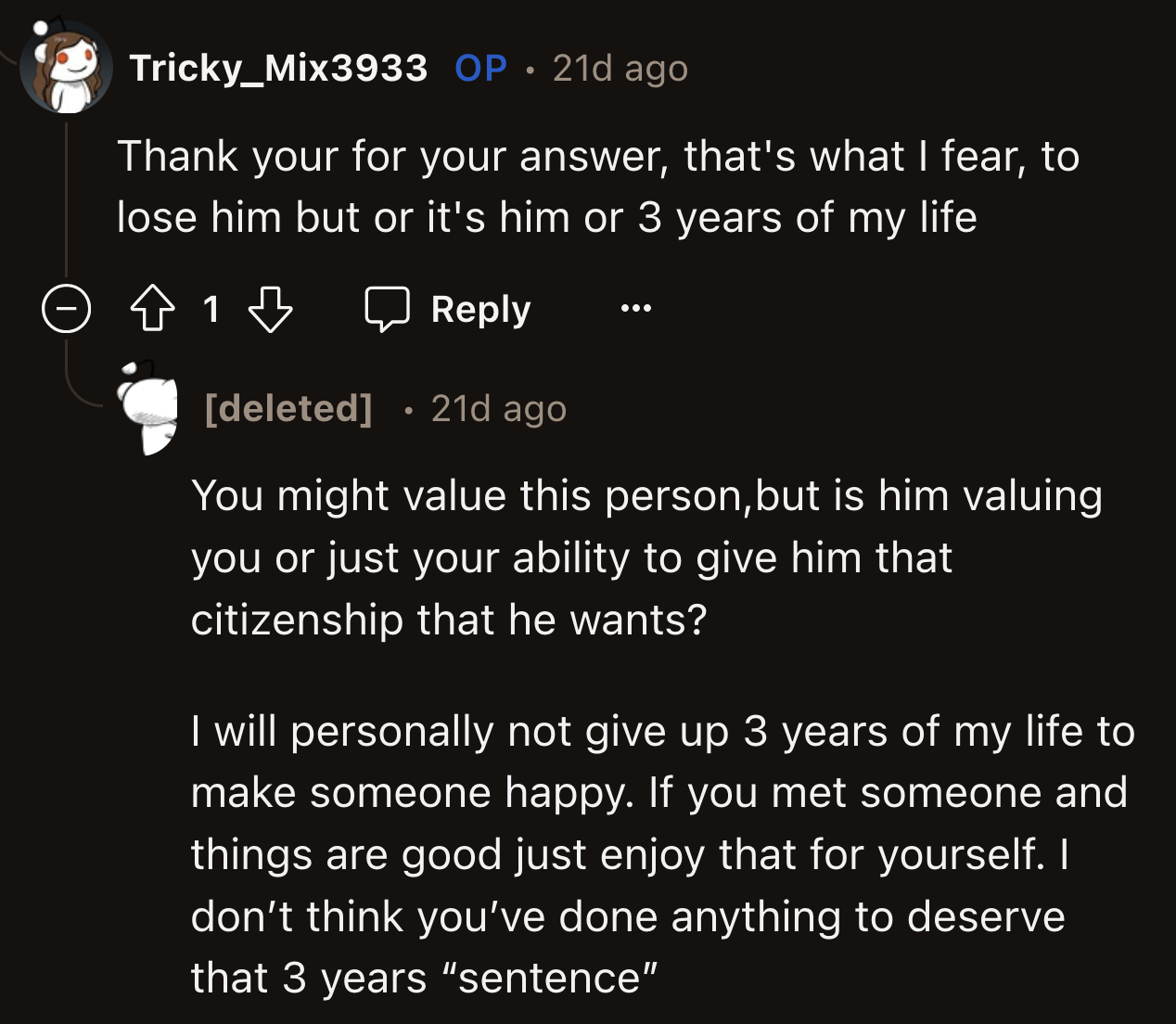Click the vote count showing 1
Image resolution: width=1176 pixels, height=1024 pixels.
(211, 310)
